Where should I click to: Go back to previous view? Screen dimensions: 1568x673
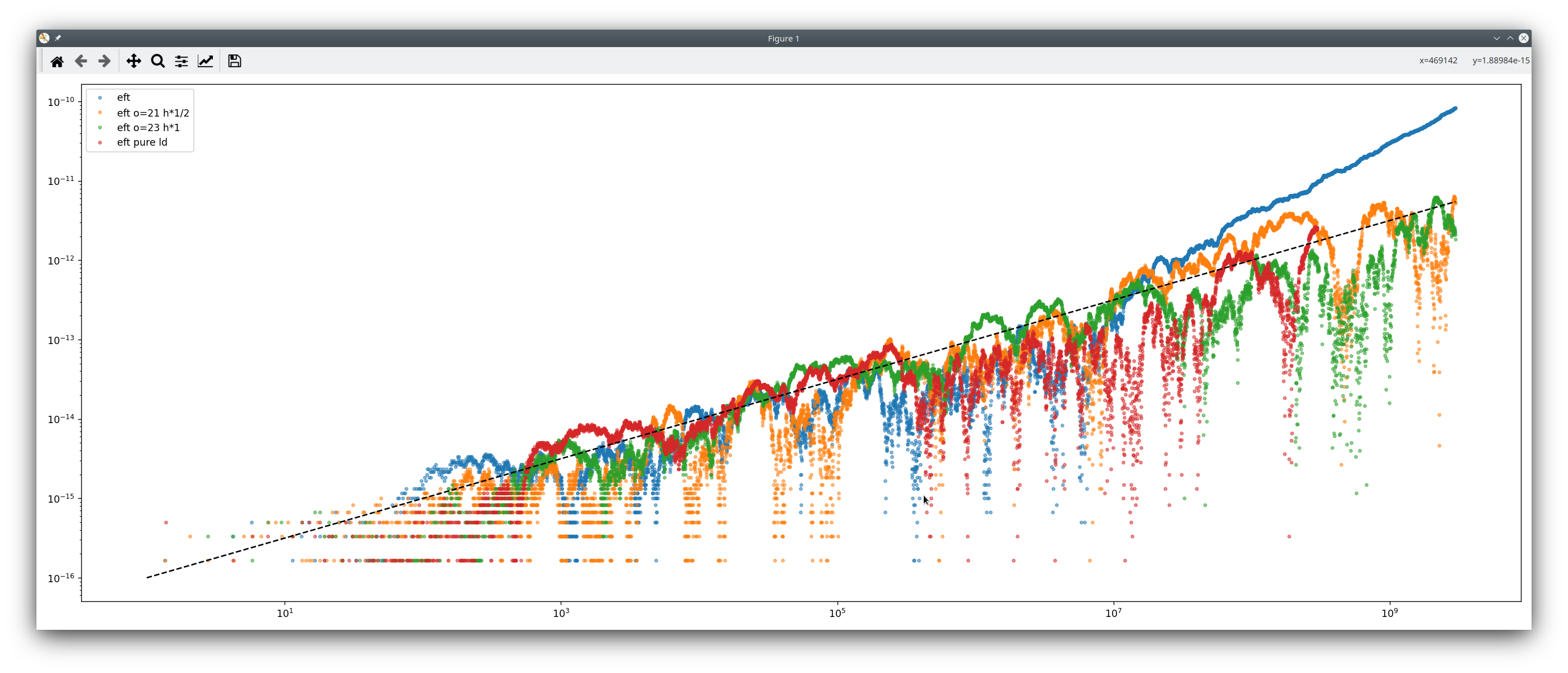(81, 61)
